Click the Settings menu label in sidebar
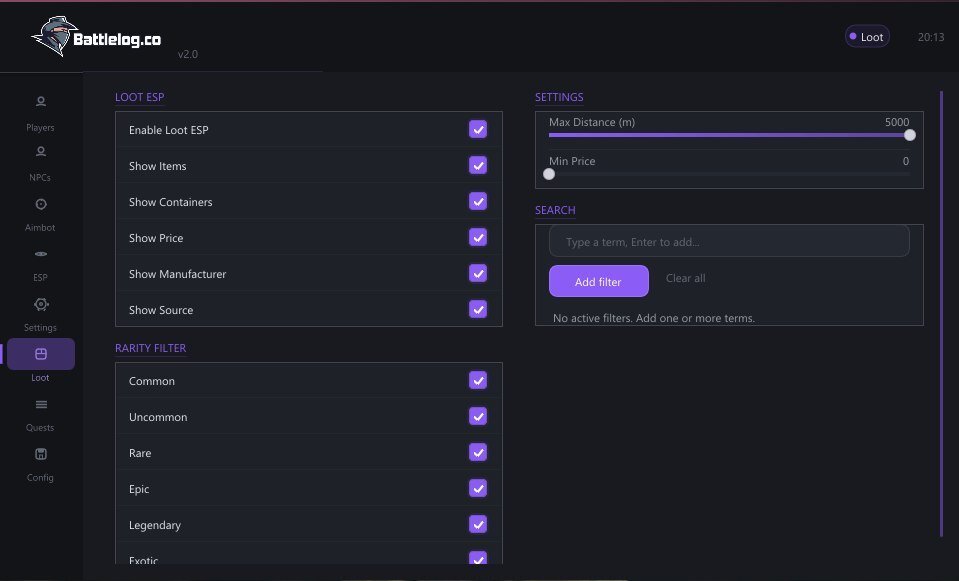 click(40, 328)
